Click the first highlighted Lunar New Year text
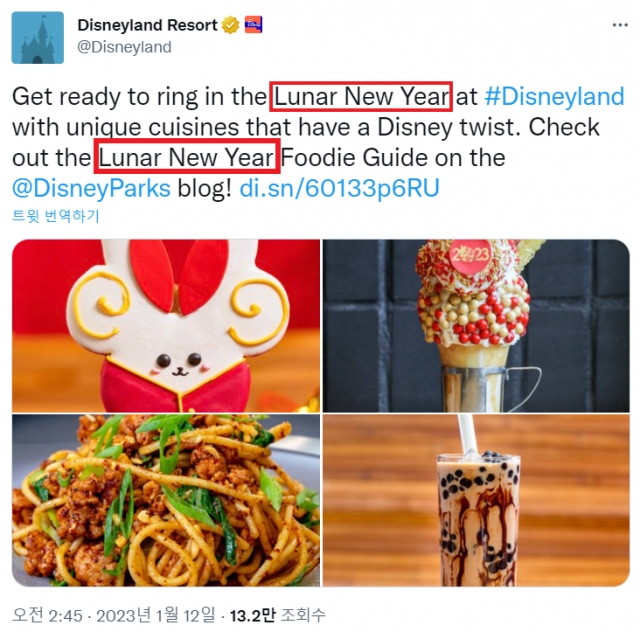The height and width of the screenshot is (632, 640). (361, 97)
